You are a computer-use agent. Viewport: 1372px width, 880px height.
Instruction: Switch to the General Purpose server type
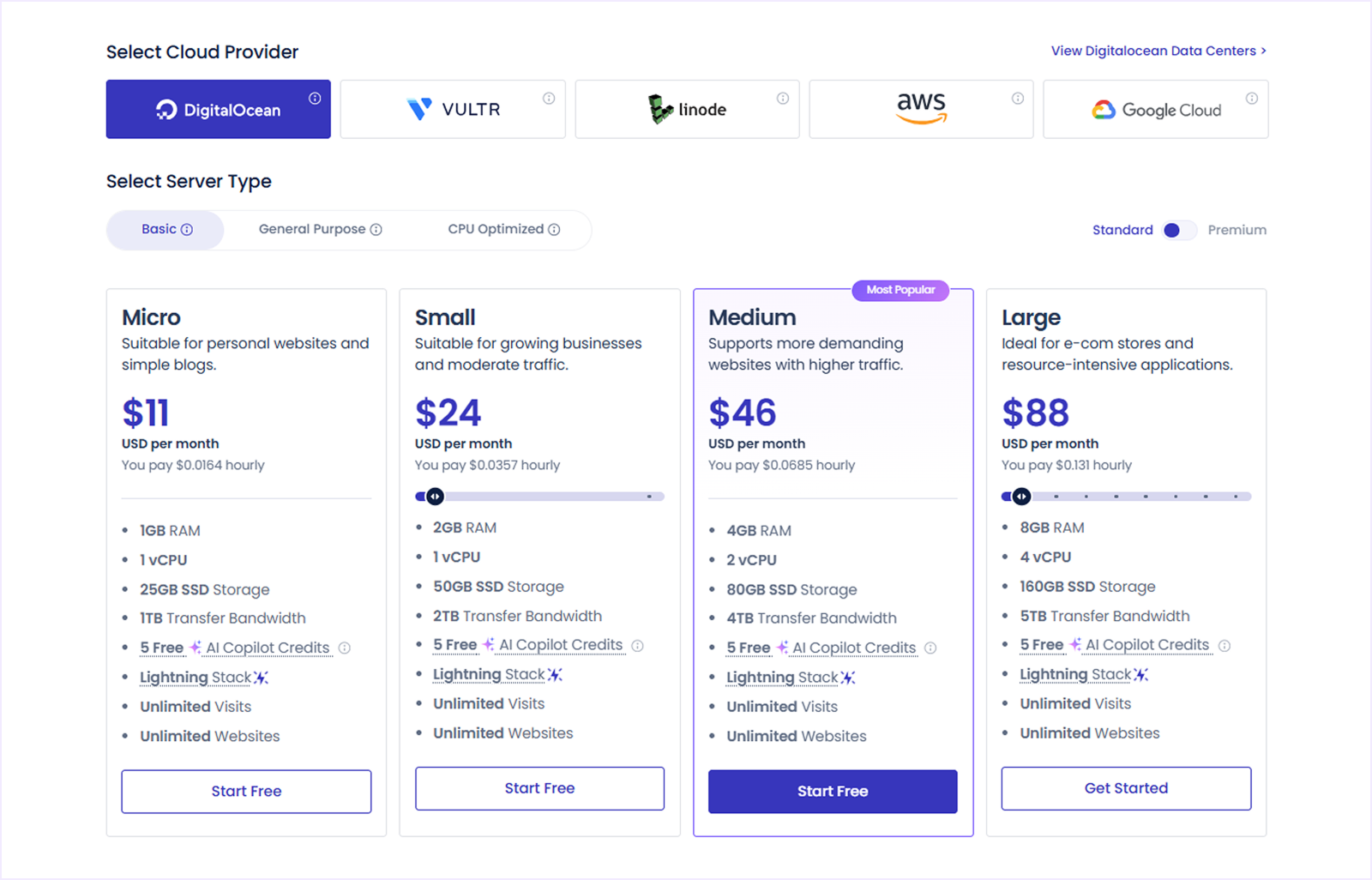point(312,229)
